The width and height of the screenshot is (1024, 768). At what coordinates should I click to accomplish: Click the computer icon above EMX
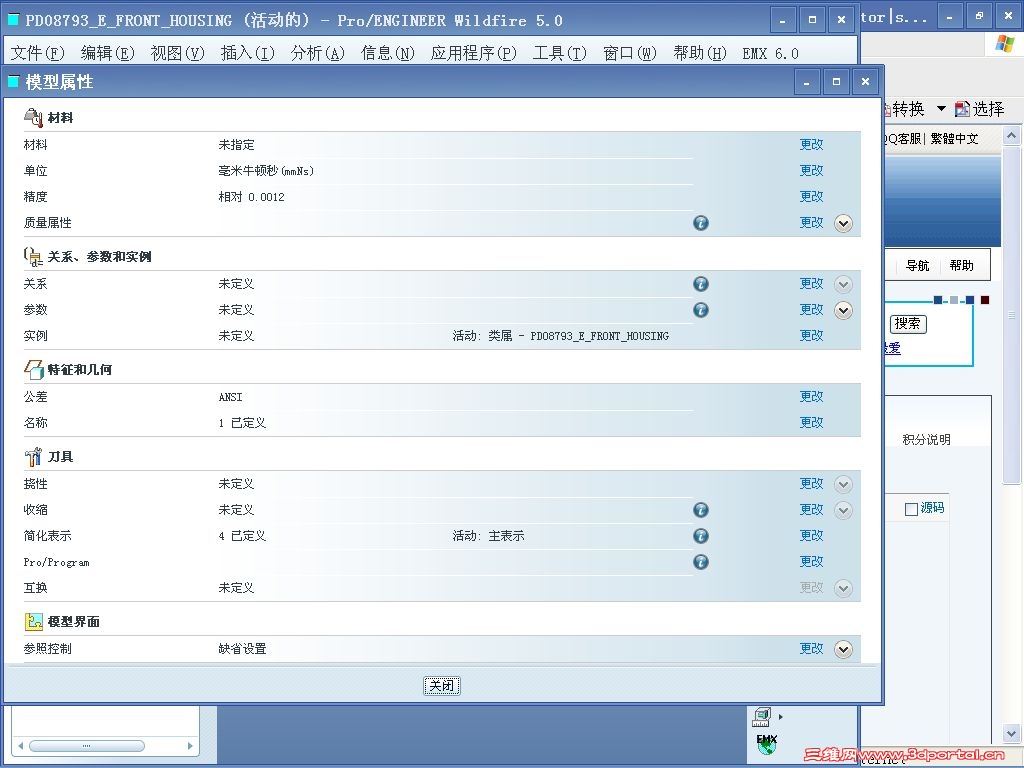(x=761, y=717)
